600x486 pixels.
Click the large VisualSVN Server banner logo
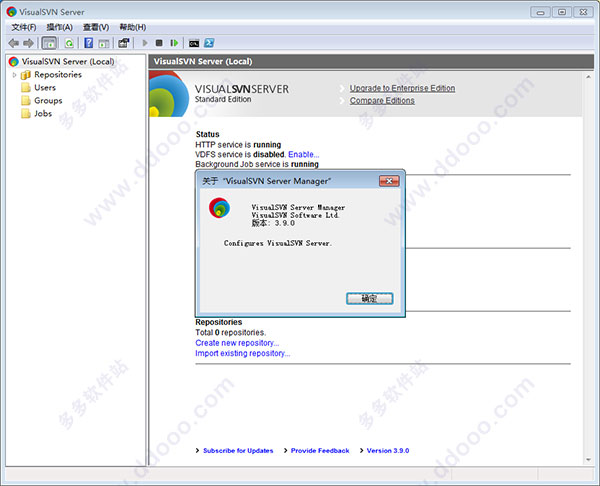pos(169,94)
